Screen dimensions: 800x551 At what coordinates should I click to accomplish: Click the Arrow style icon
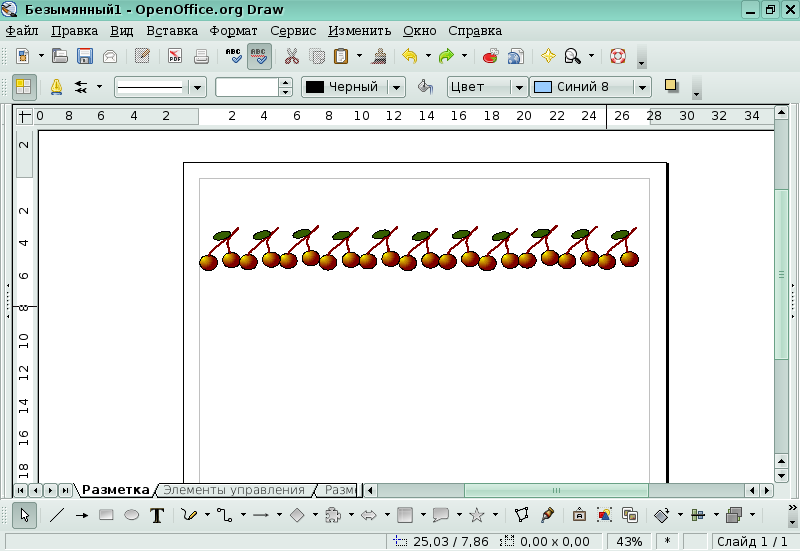point(81,87)
